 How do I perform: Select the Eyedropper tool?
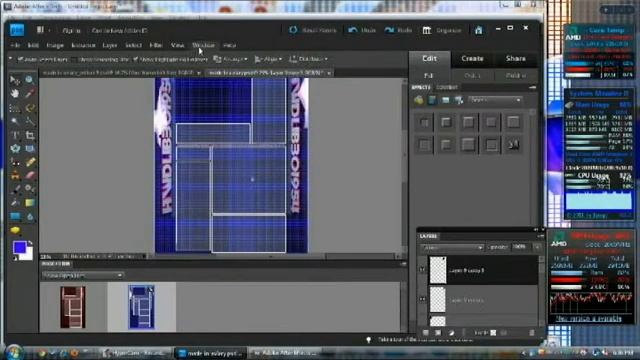[x=29, y=94]
